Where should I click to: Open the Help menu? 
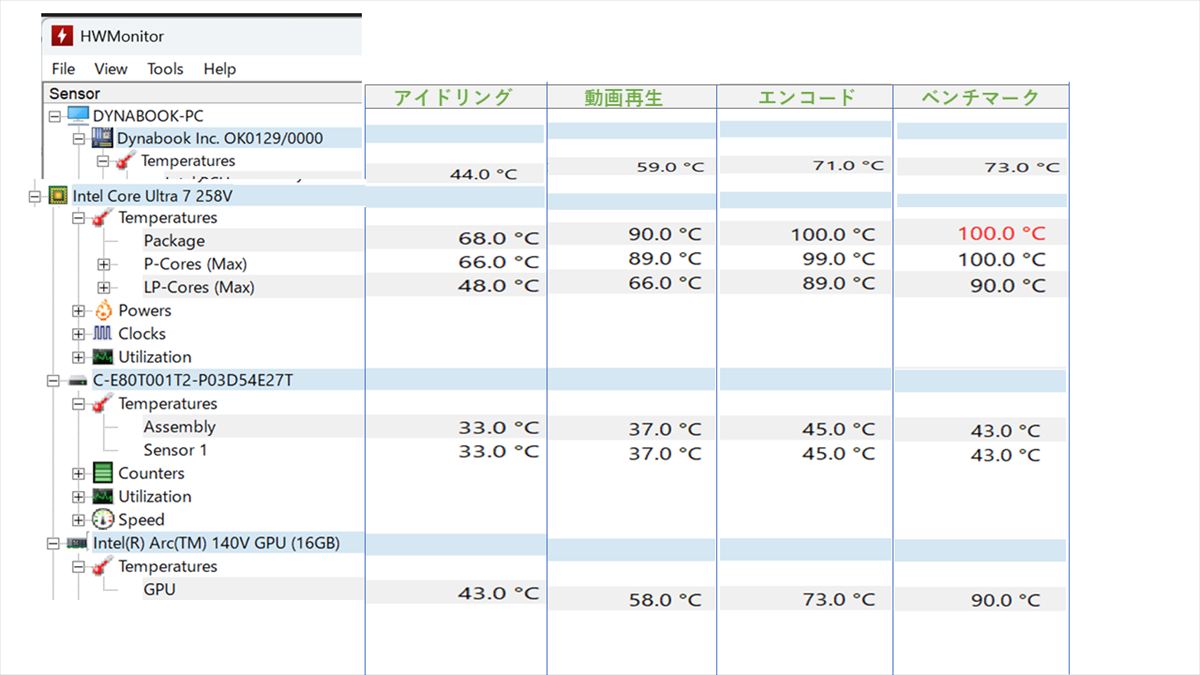pyautogui.click(x=219, y=69)
